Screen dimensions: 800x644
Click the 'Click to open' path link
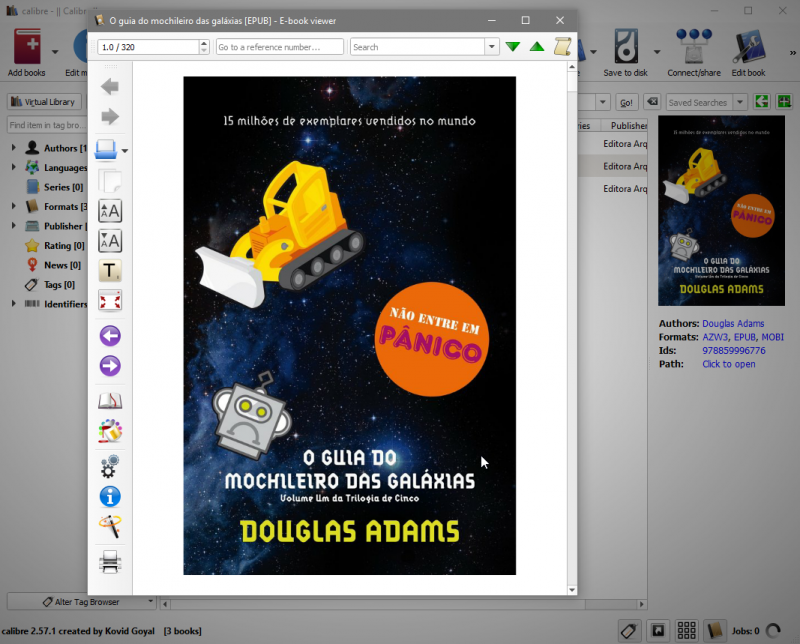pyautogui.click(x=729, y=364)
